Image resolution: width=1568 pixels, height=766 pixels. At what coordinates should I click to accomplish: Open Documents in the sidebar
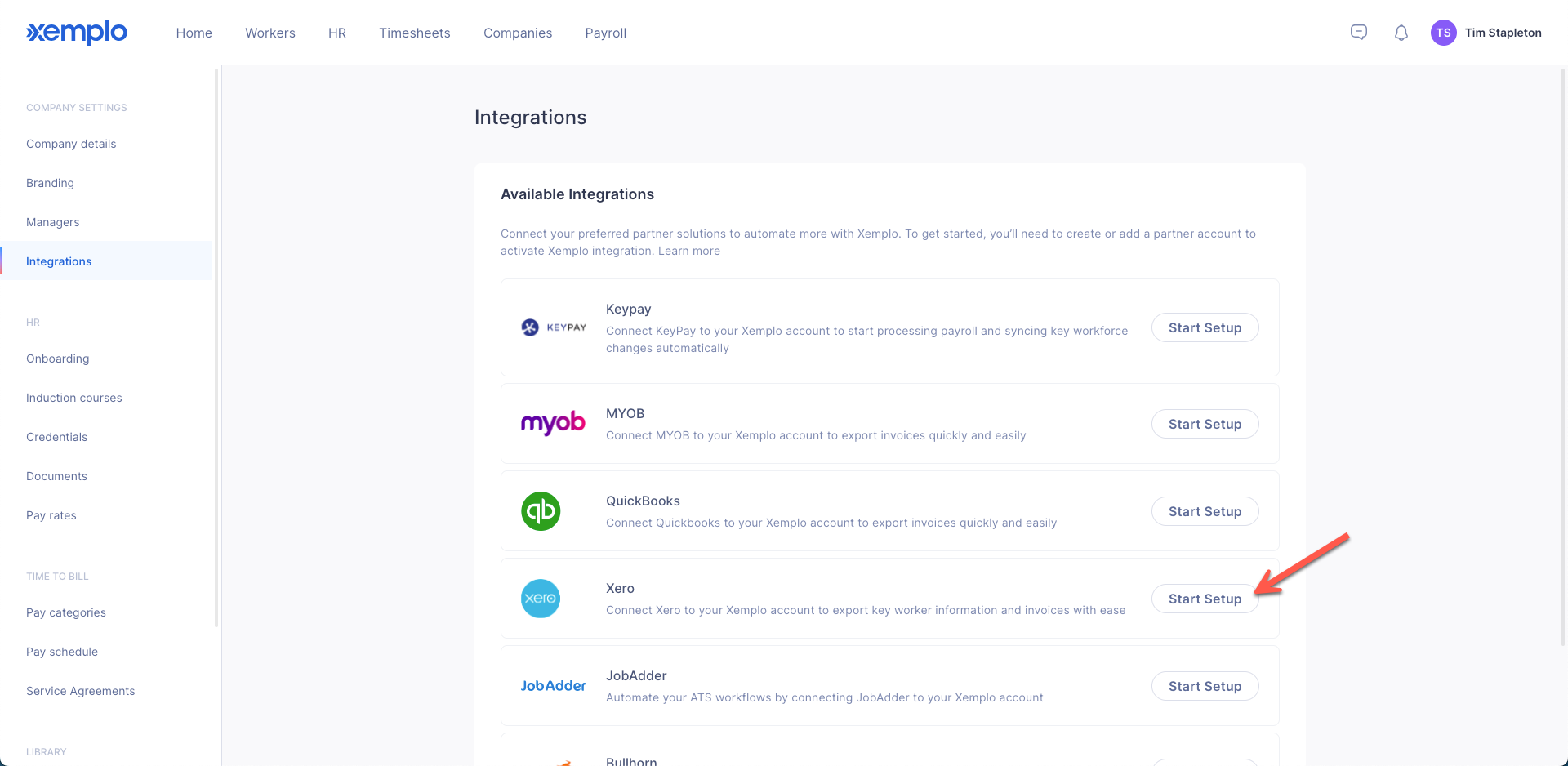click(56, 476)
